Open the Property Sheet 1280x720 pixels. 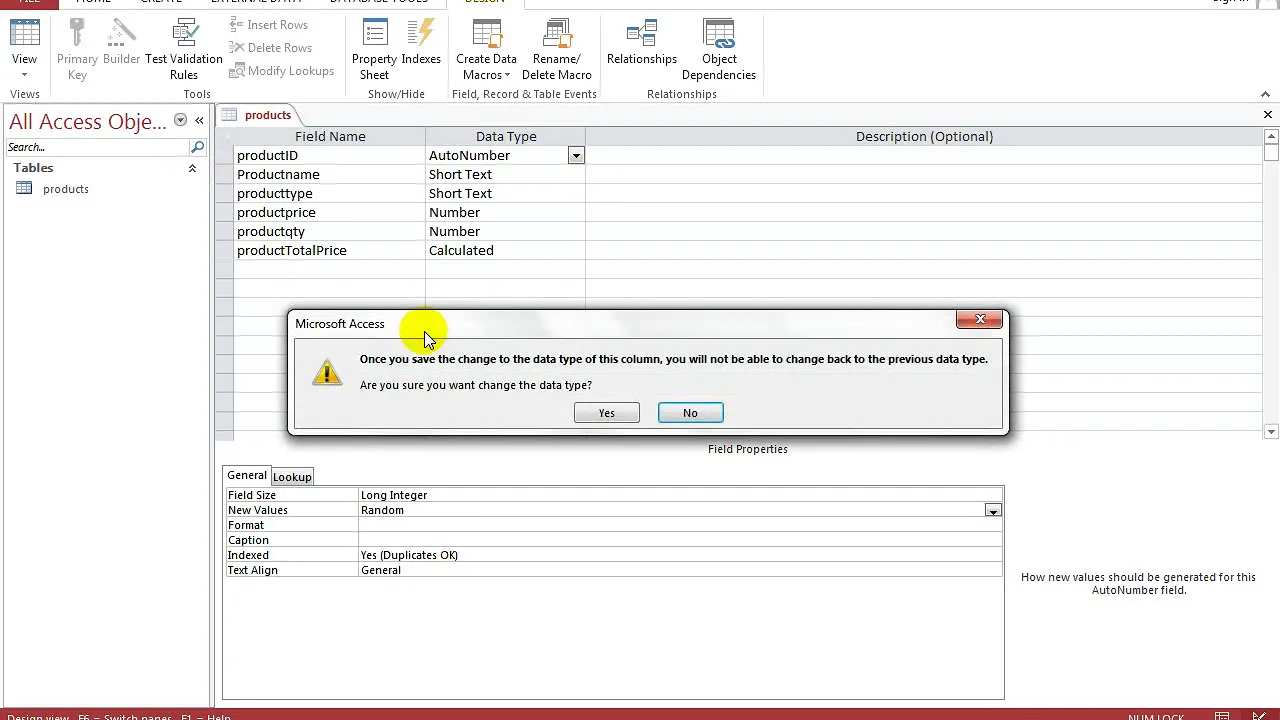[x=374, y=50]
